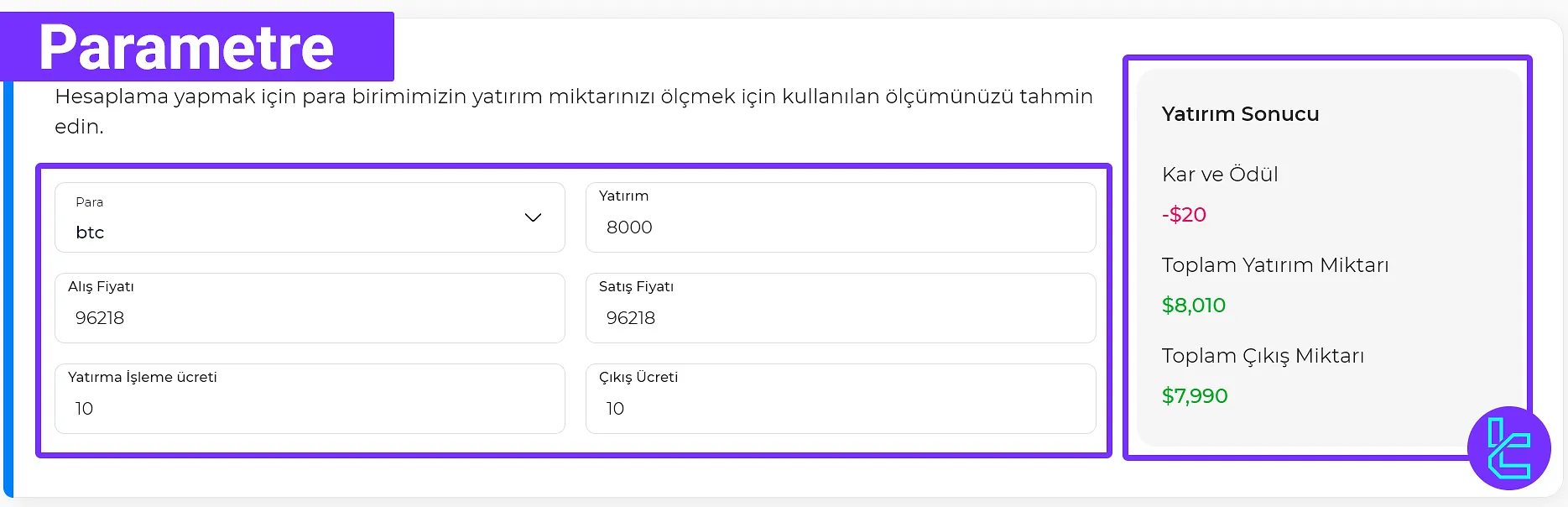Click the Kar ve Ödül label
The width and height of the screenshot is (1568, 507).
click(x=1219, y=175)
